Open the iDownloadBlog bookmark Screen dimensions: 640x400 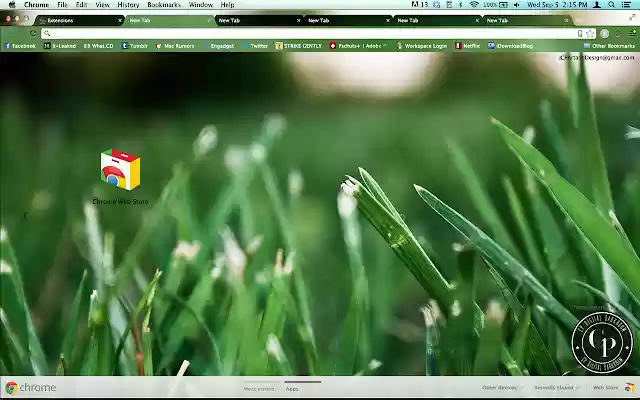(x=511, y=46)
